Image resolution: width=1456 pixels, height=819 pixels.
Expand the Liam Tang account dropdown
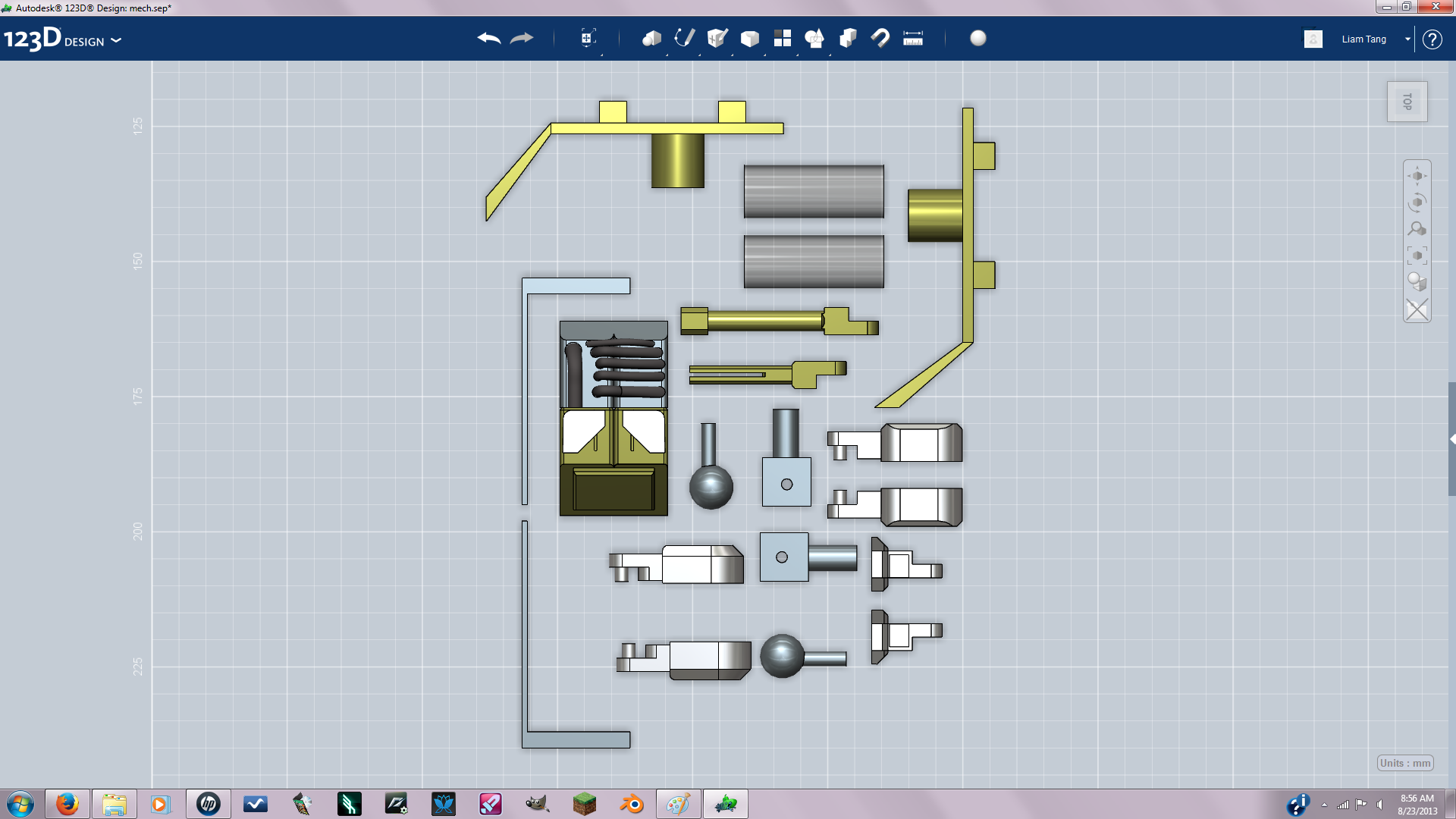(1407, 39)
